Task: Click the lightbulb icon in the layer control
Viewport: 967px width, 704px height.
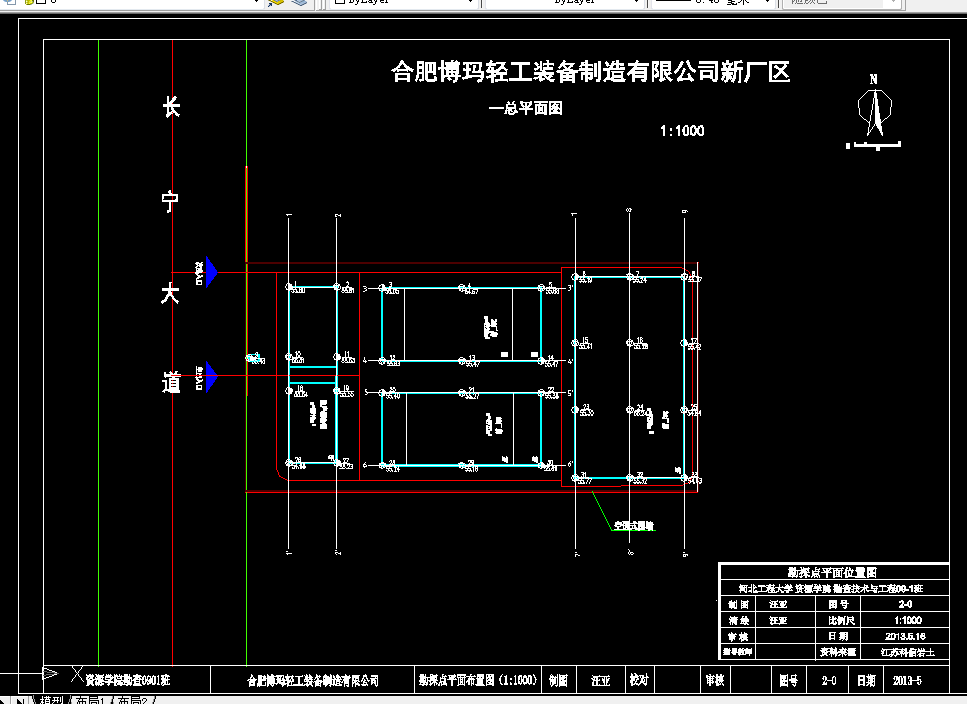Action: [28, 3]
